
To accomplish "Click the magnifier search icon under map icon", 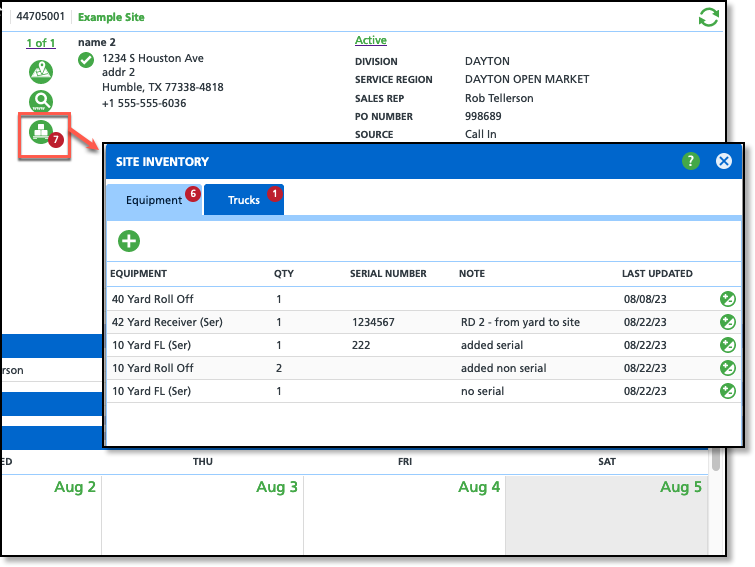I will point(41,101).
